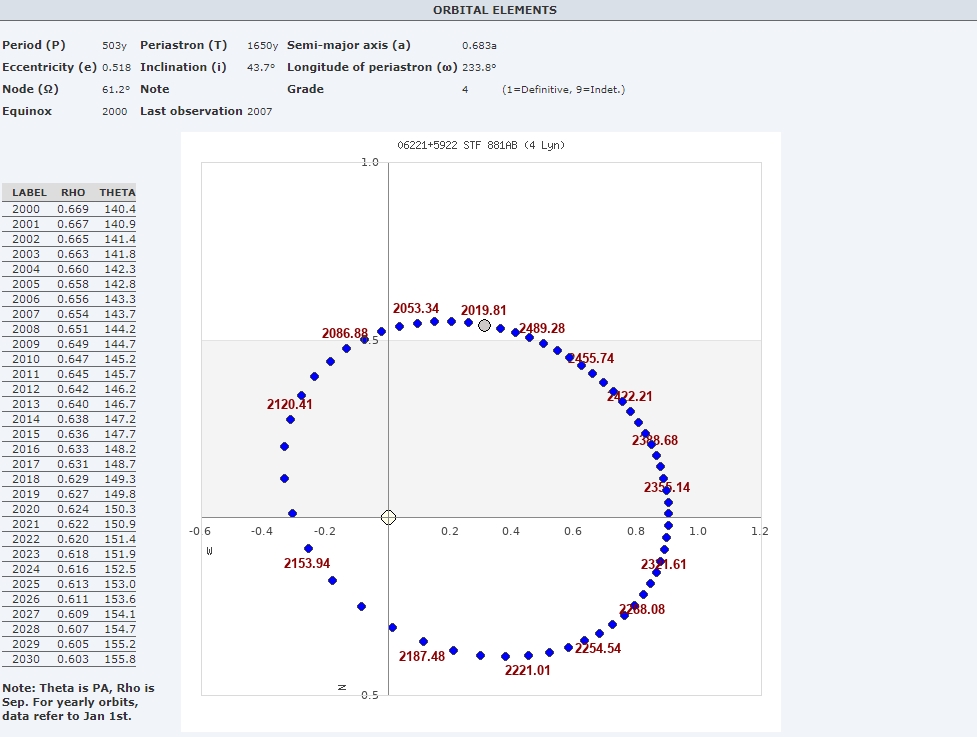
Task: Select the orbit point labeled 2120.41
Action: click(x=290, y=419)
